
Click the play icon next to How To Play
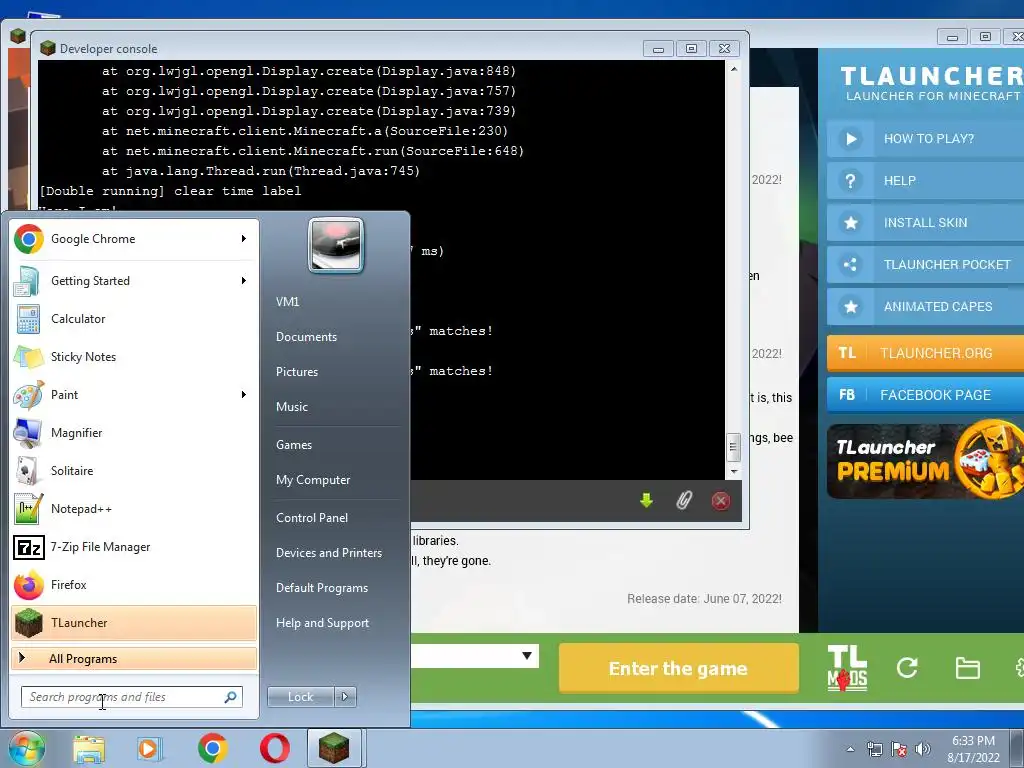pyautogui.click(x=851, y=138)
